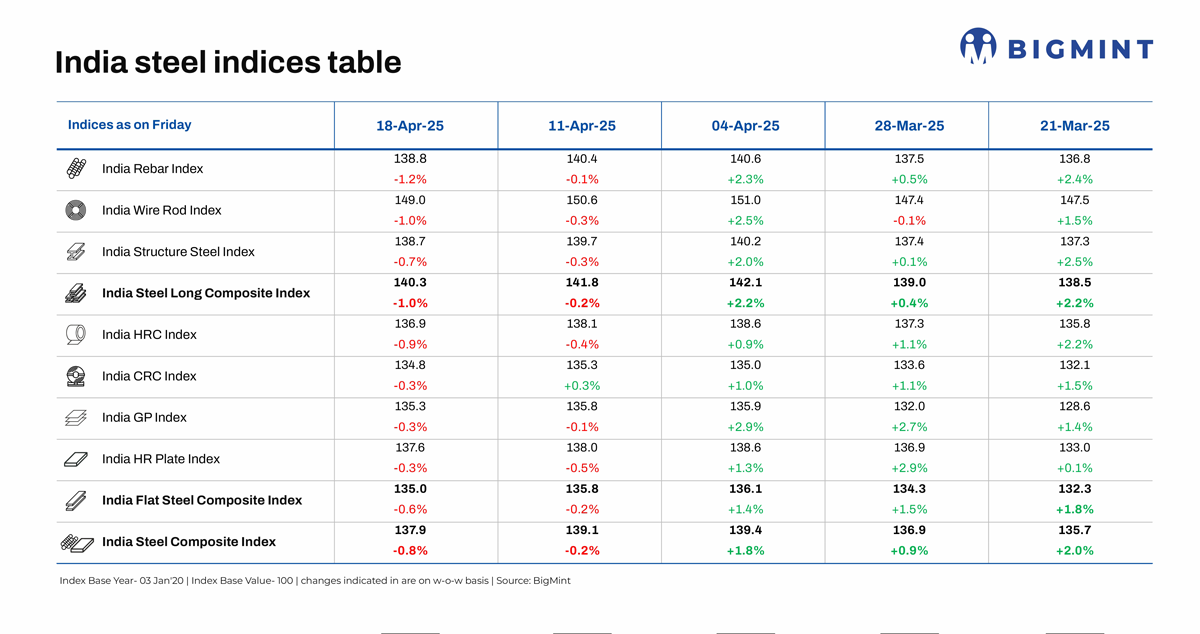Click the Steel Composite Index icon
This screenshot has width=1200, height=634.
click(x=78, y=542)
